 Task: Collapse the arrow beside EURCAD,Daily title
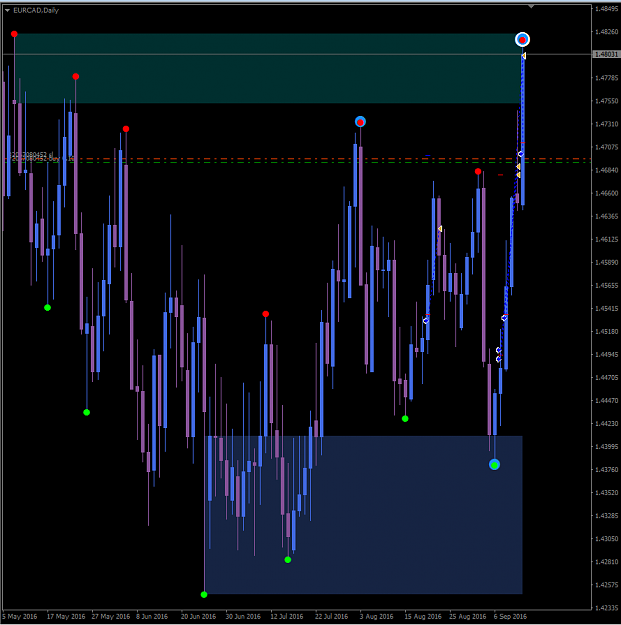7,10
